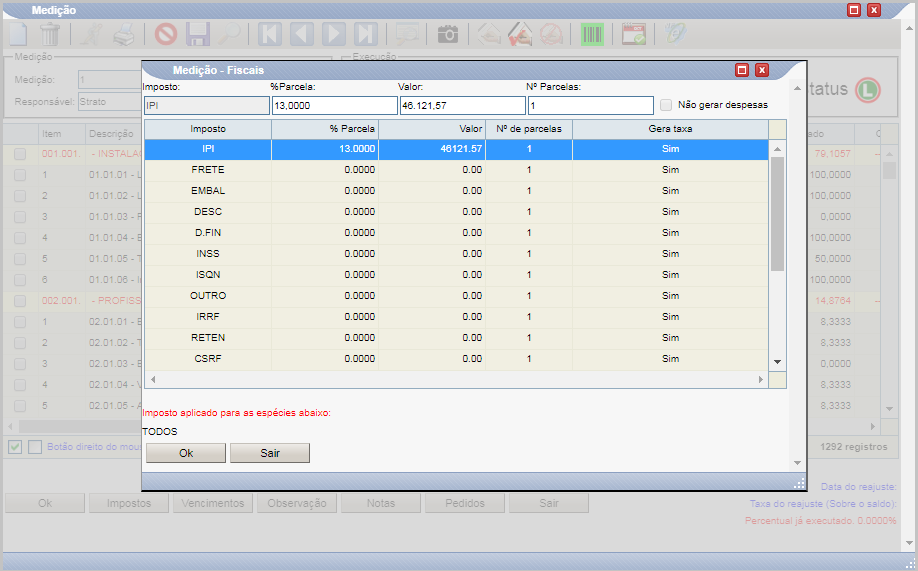This screenshot has width=918, height=571.
Task: Click the camera icon
Action: tap(448, 34)
